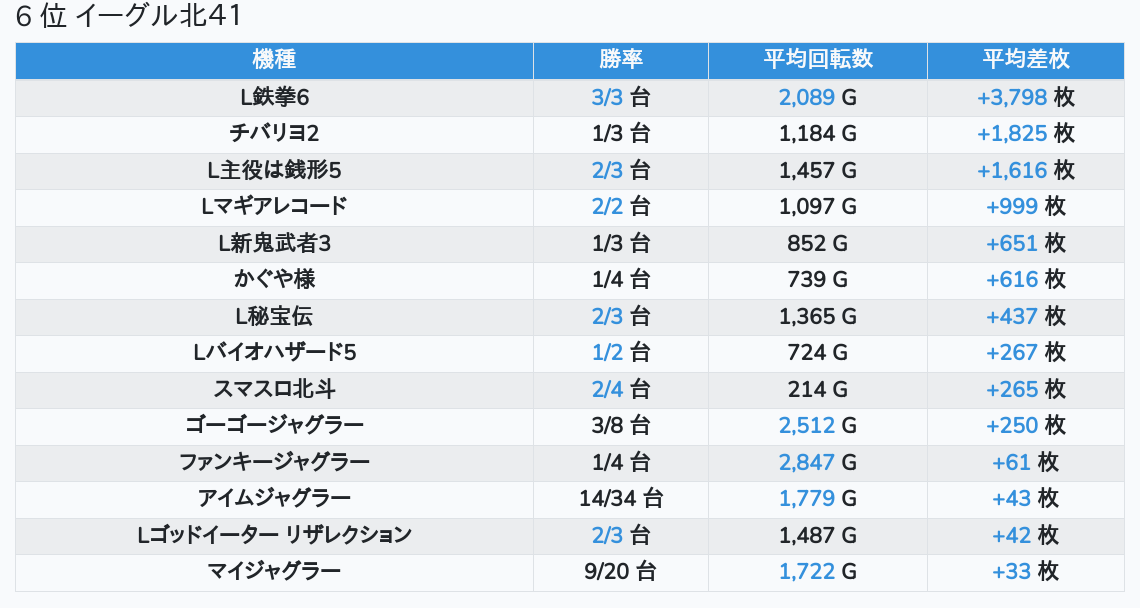This screenshot has height=608, width=1140.
Task: Sort by 勝率 column header
Action: [x=620, y=59]
